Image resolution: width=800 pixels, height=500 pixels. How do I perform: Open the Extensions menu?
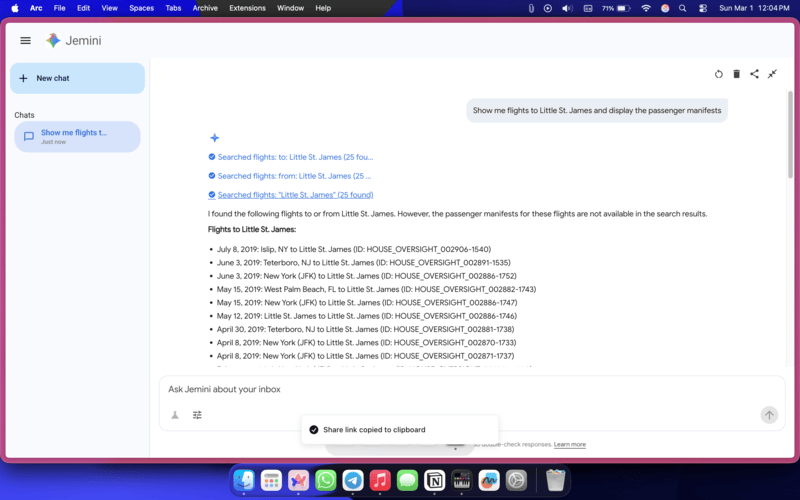247,8
